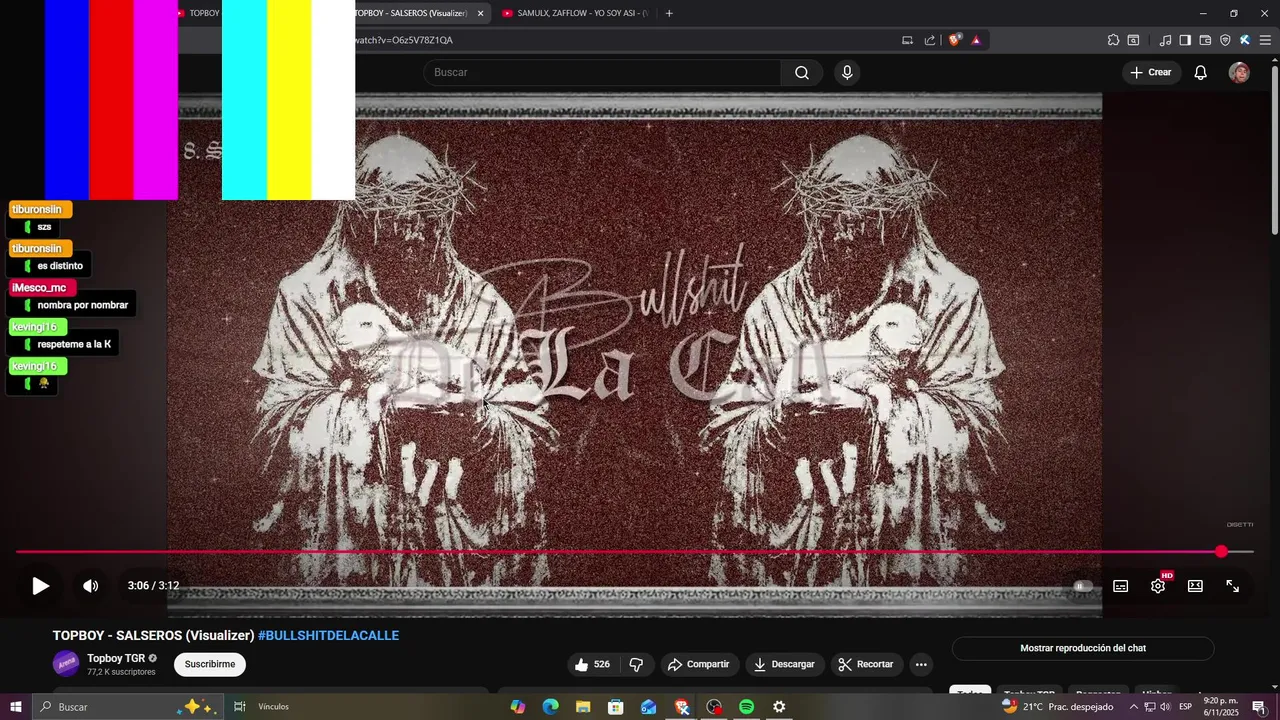Focus the YouTube Buscar search field
1280x720 pixels.
602,72
